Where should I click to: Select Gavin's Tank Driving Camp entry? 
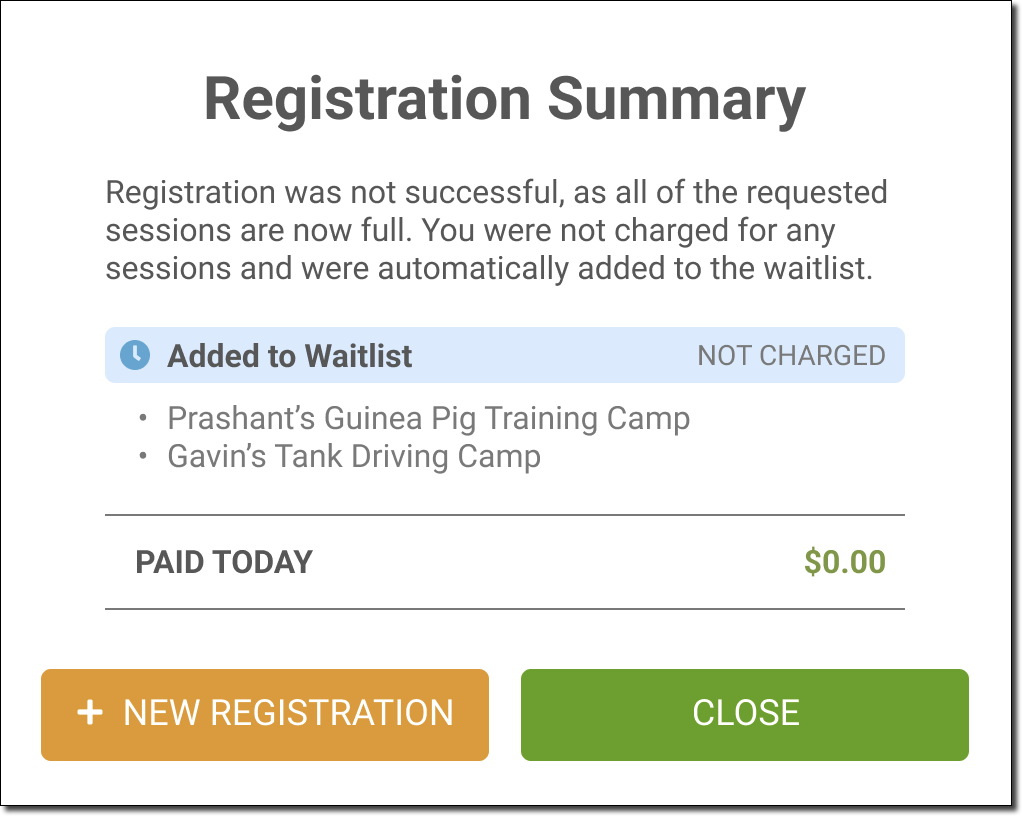point(354,457)
